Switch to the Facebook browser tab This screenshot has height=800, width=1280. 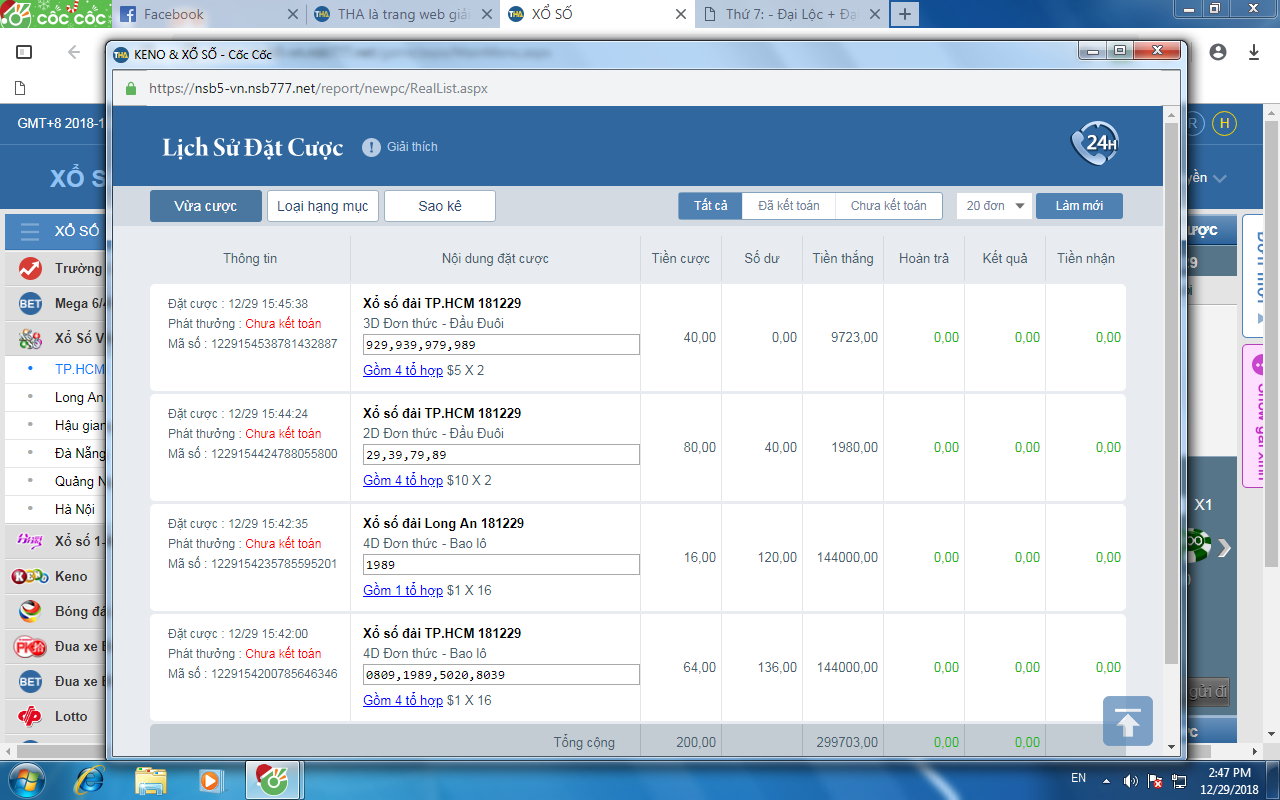click(205, 14)
